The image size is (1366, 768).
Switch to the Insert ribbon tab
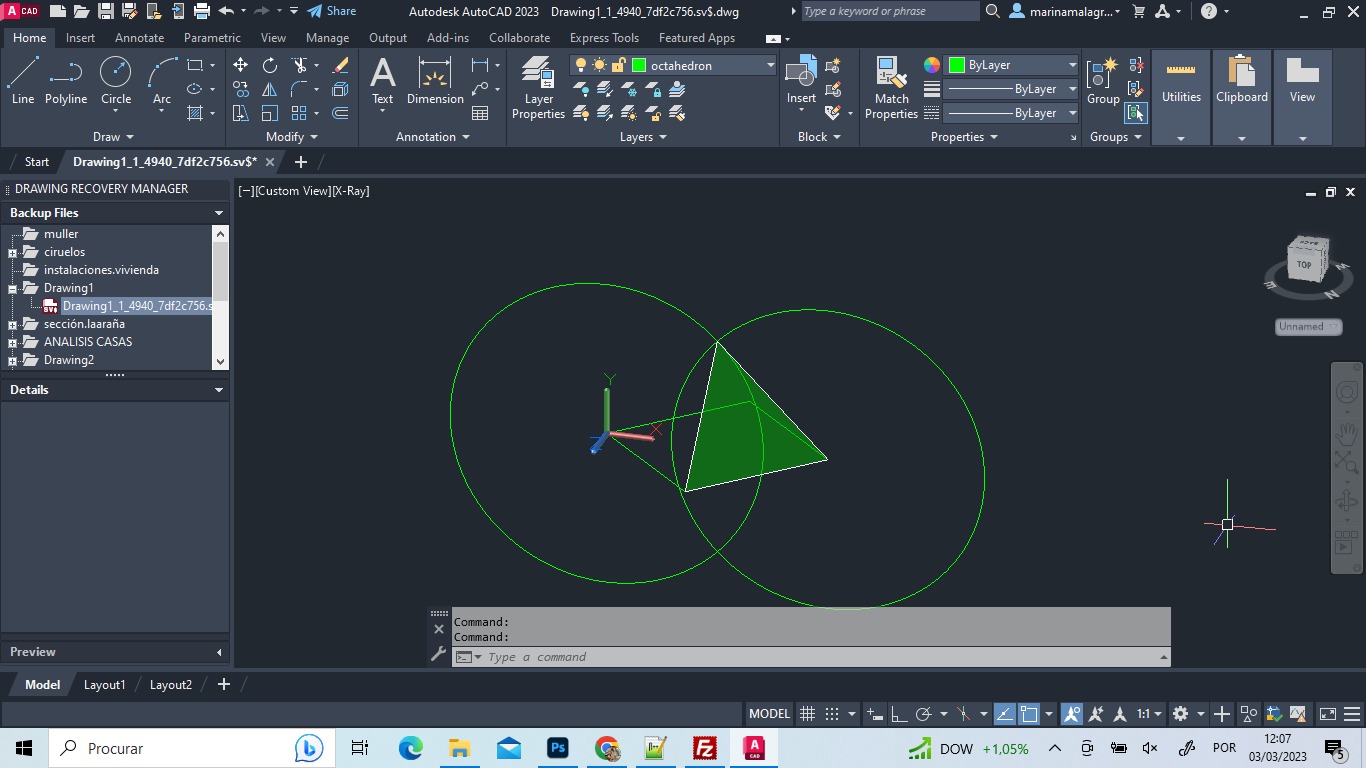80,38
